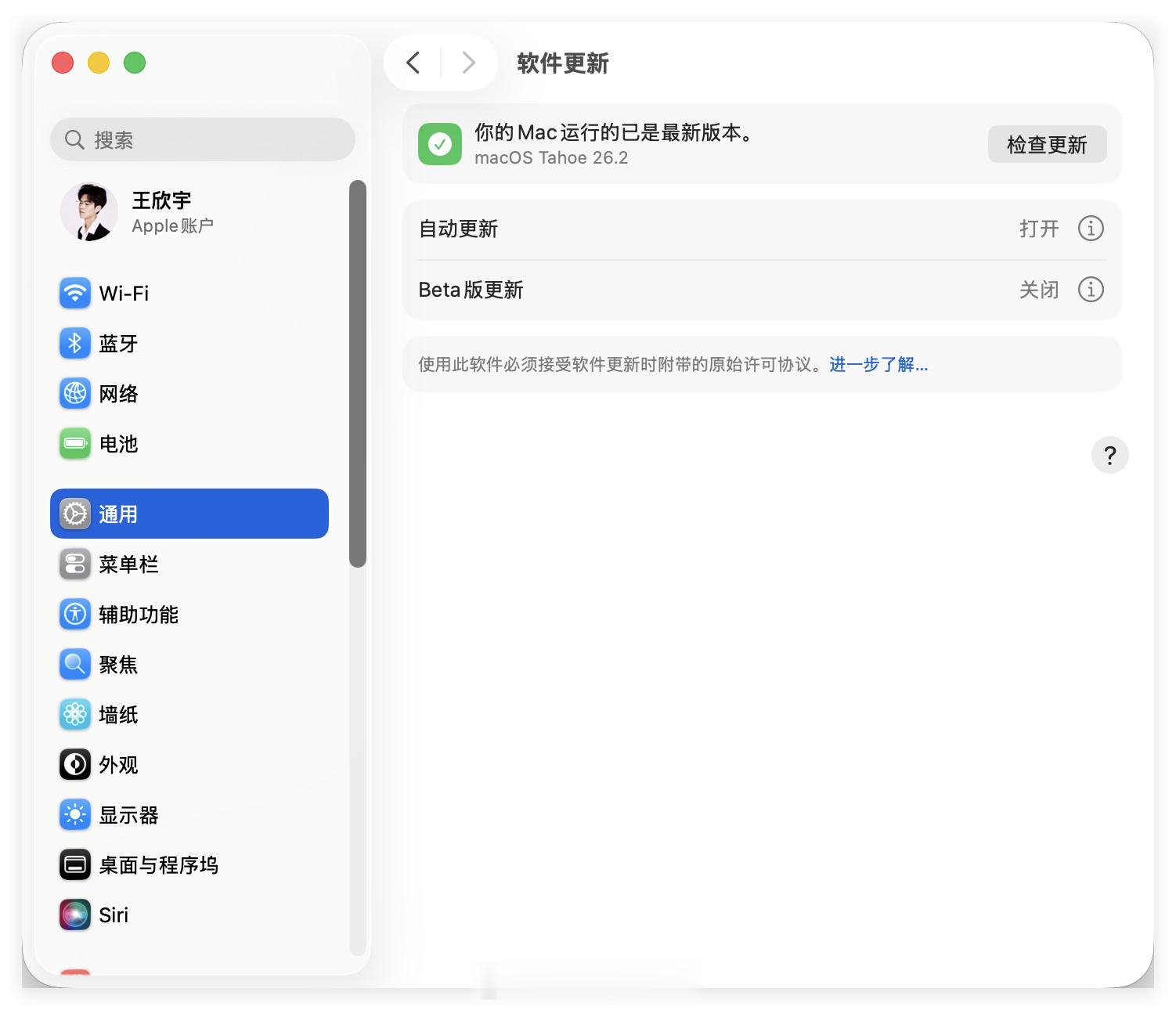Click the 桌面与程序坞 dock icon
This screenshot has height=1010, width=1176.
coord(75,864)
